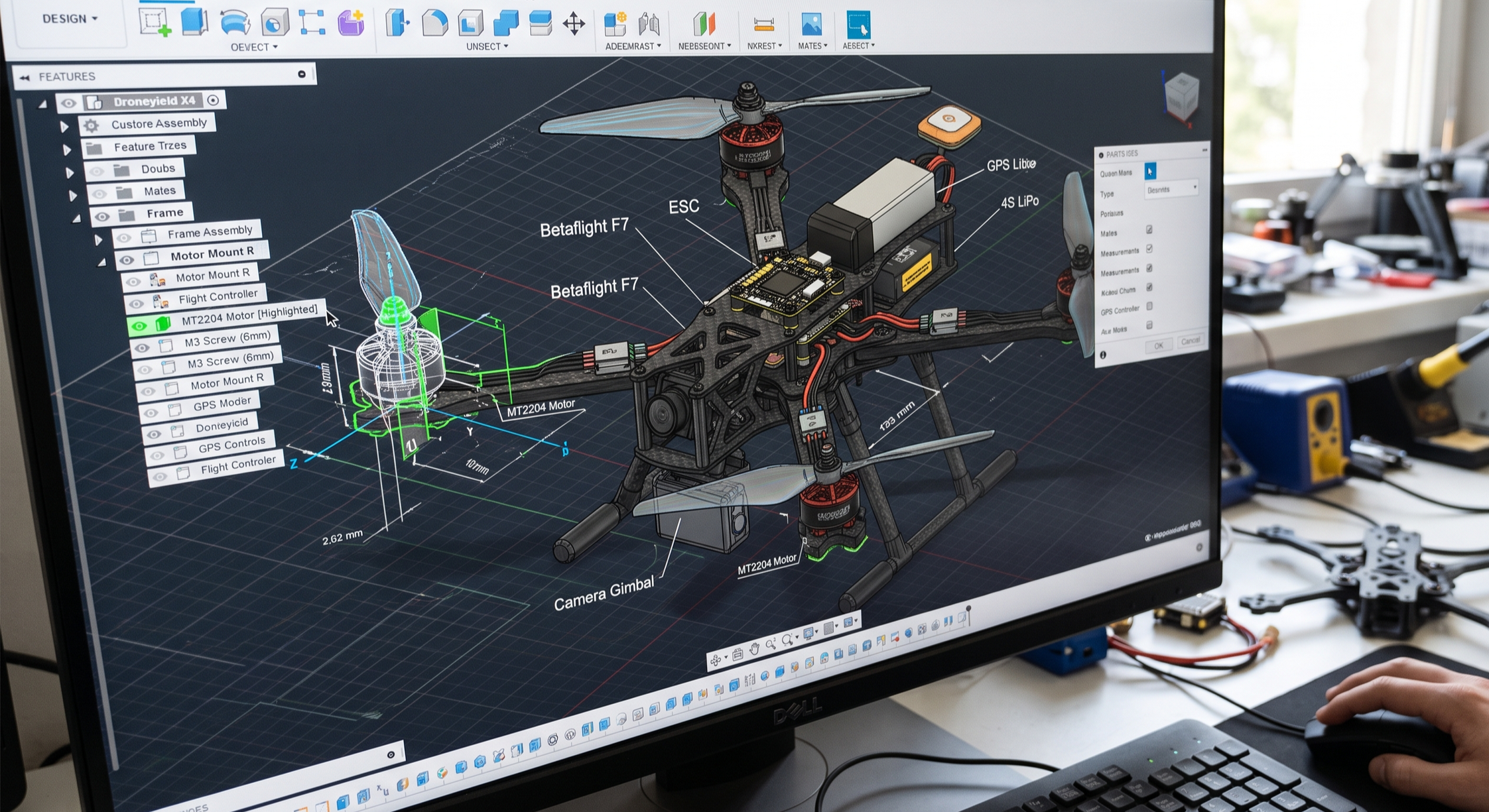This screenshot has height=812, width=1489.
Task: Open the NXREST toolbar menu
Action: pos(764,46)
